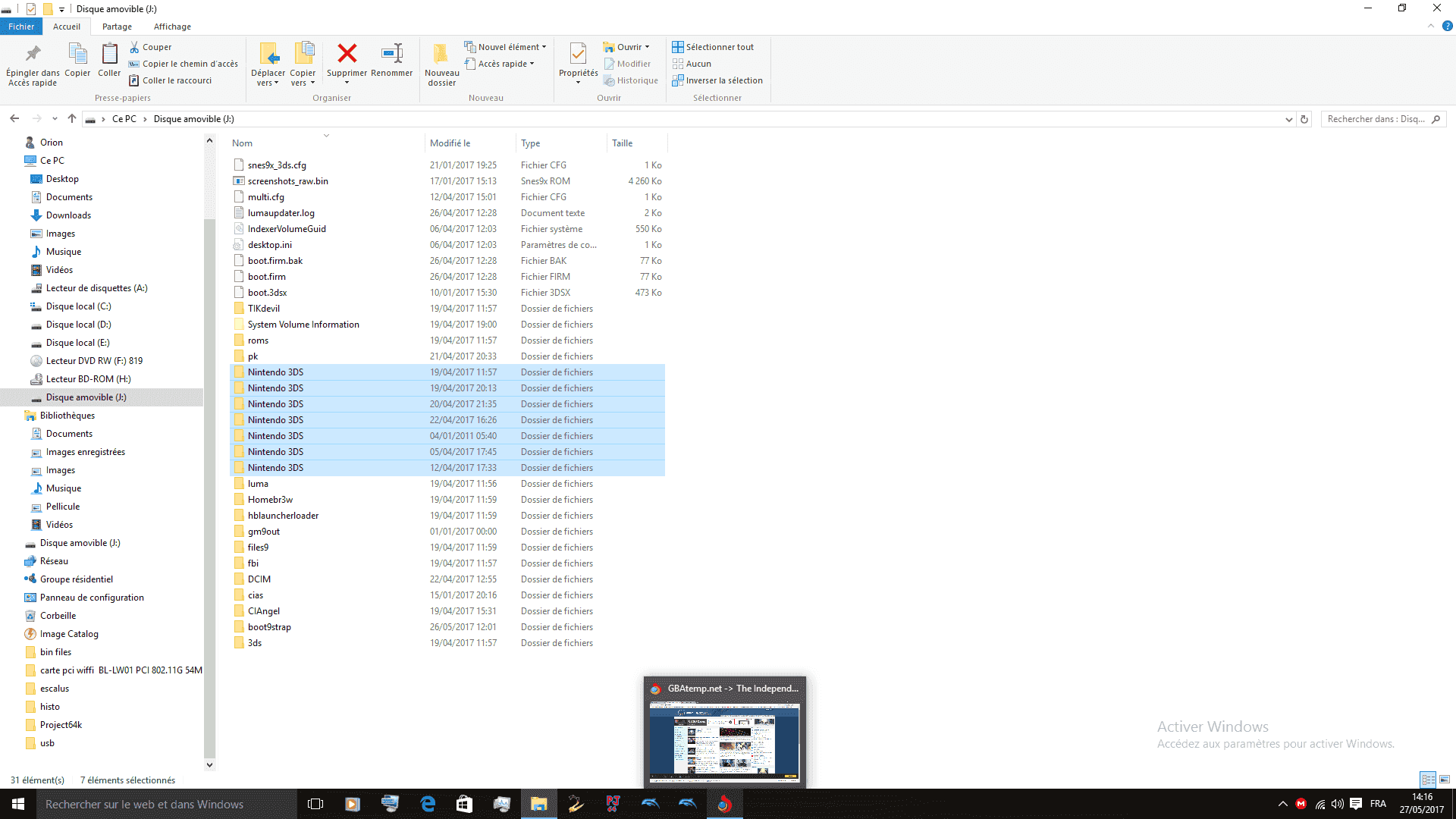Screen dimensions: 1456x819
Task: Open the Accès rapide ribbon dropdown
Action: point(500,64)
